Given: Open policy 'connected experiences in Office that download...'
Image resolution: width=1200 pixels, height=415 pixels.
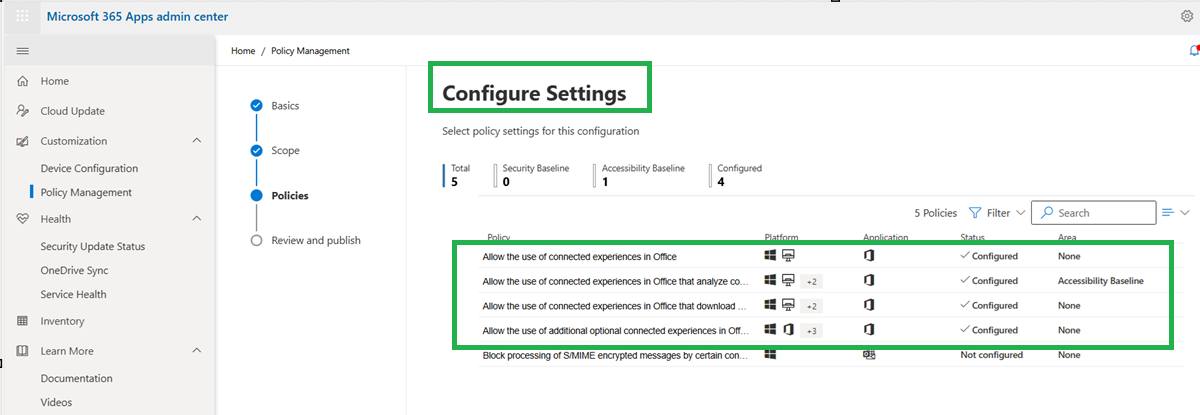Looking at the screenshot, I should click(615, 305).
